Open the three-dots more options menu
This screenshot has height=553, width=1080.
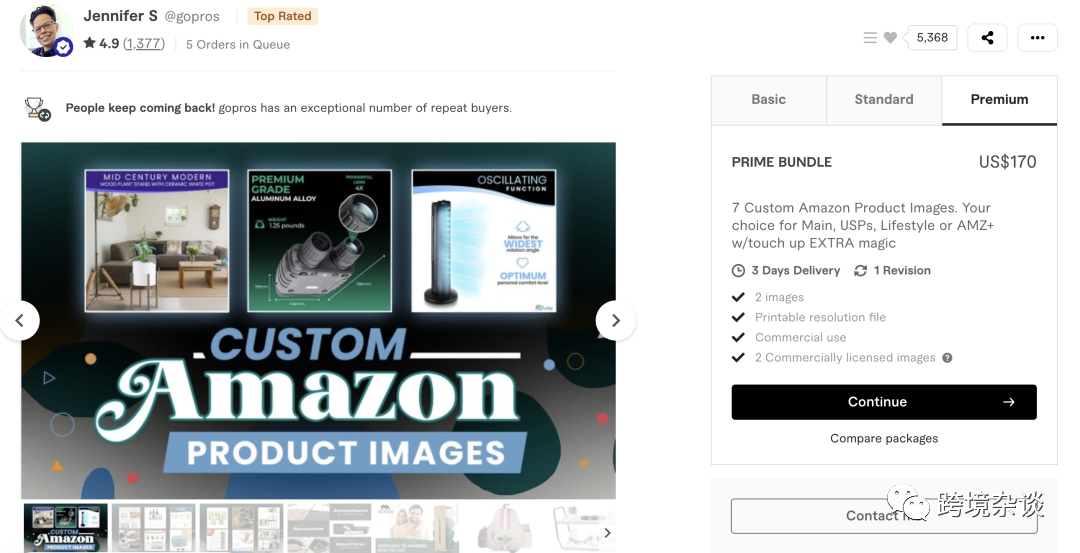[1037, 38]
